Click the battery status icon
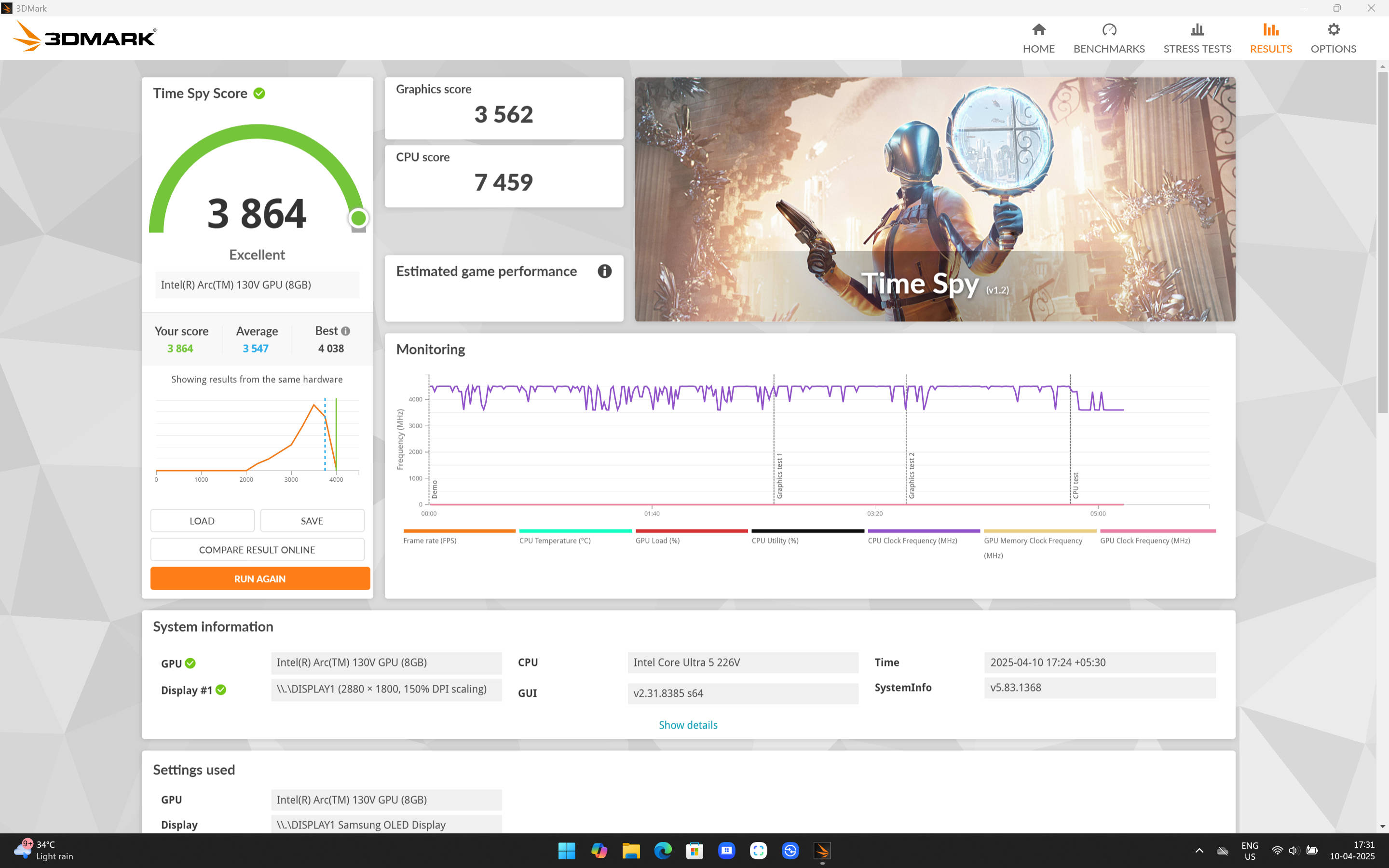Screen dimensions: 1389x868 click(1311, 850)
